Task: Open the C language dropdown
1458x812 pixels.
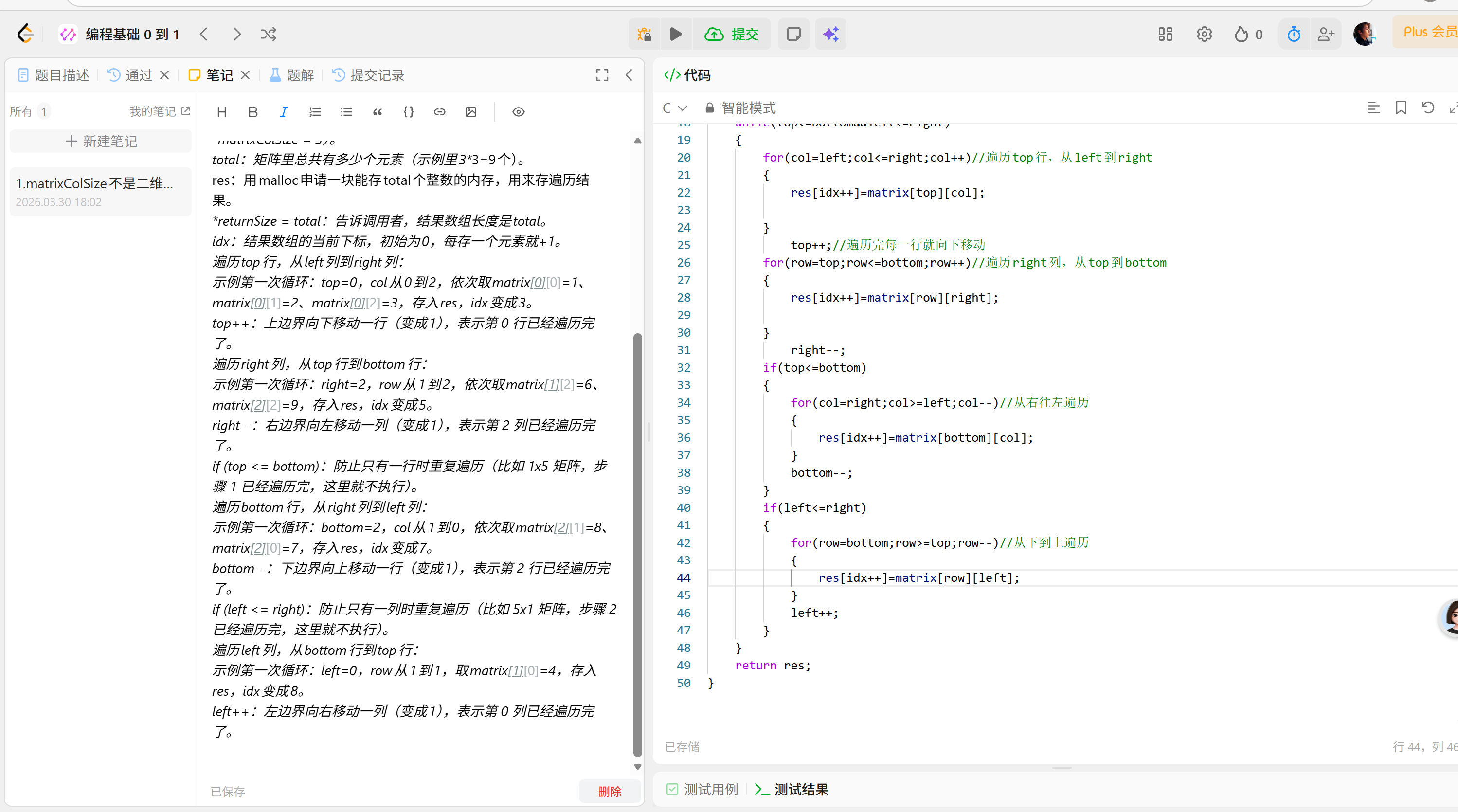Action: pyautogui.click(x=674, y=108)
